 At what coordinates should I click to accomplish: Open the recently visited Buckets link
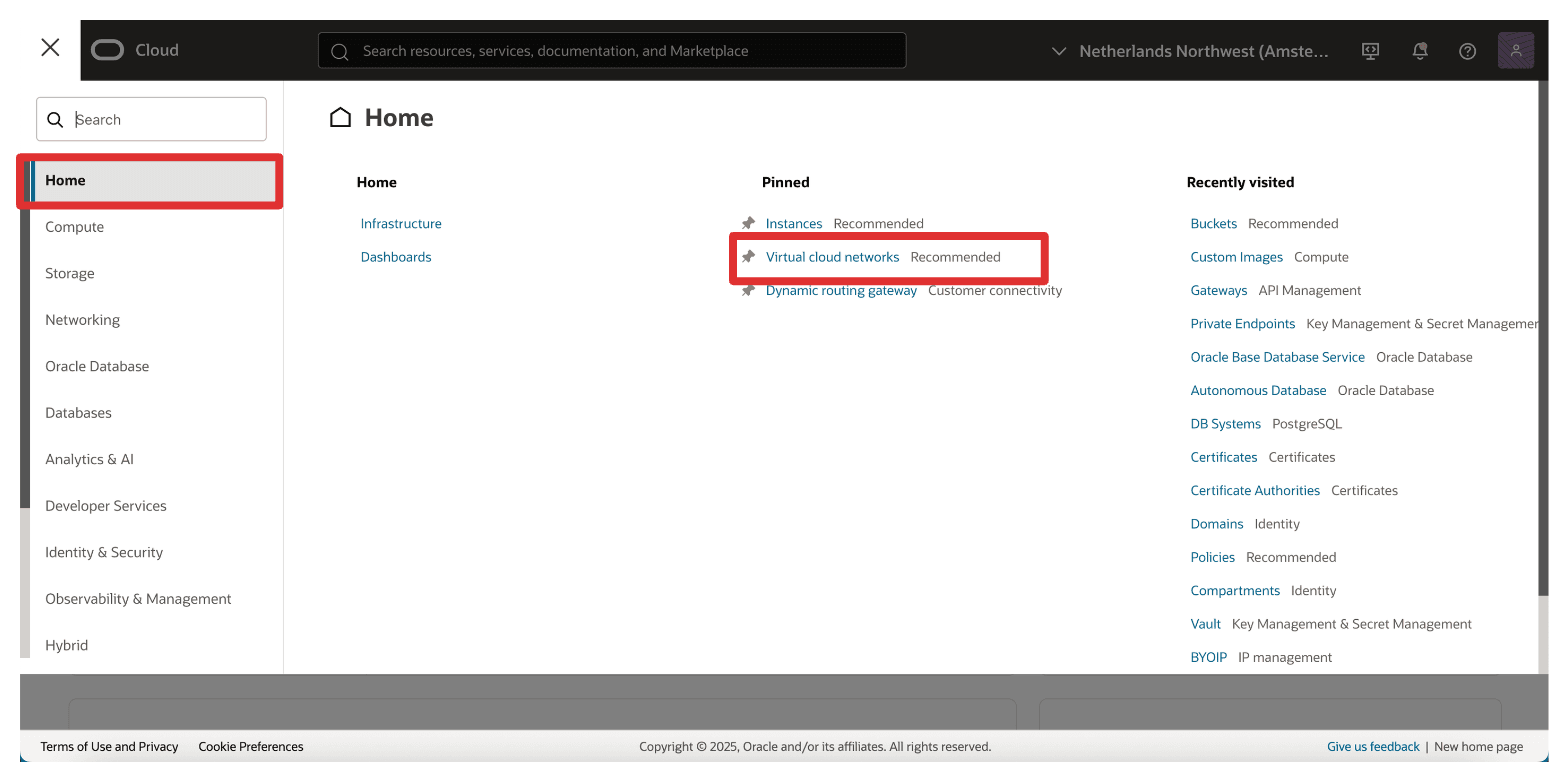click(x=1213, y=223)
